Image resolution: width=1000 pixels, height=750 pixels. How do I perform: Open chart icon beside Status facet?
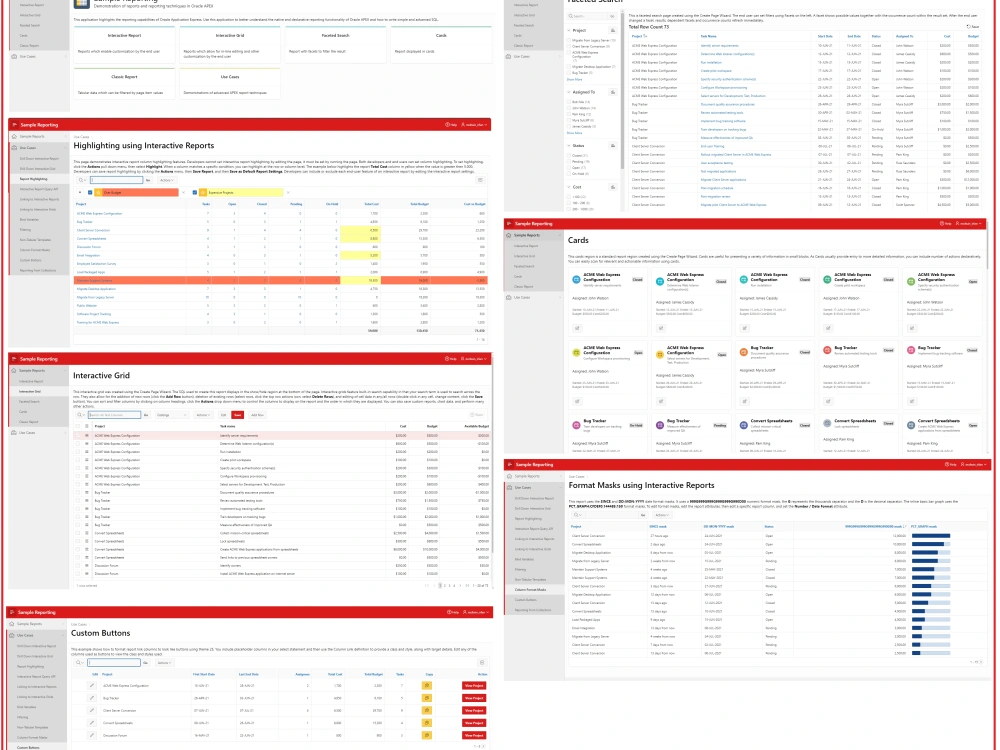click(613, 146)
